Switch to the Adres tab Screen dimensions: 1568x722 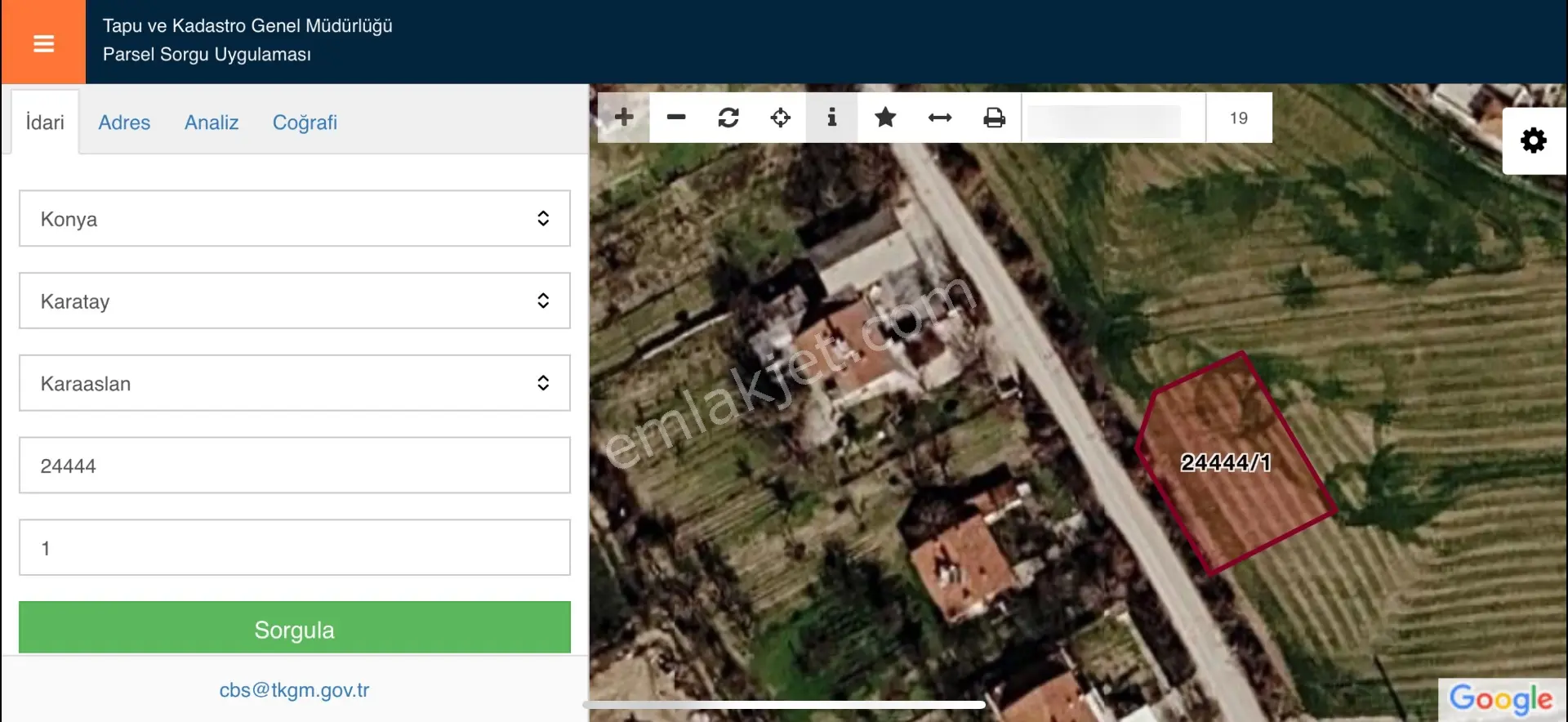124,123
